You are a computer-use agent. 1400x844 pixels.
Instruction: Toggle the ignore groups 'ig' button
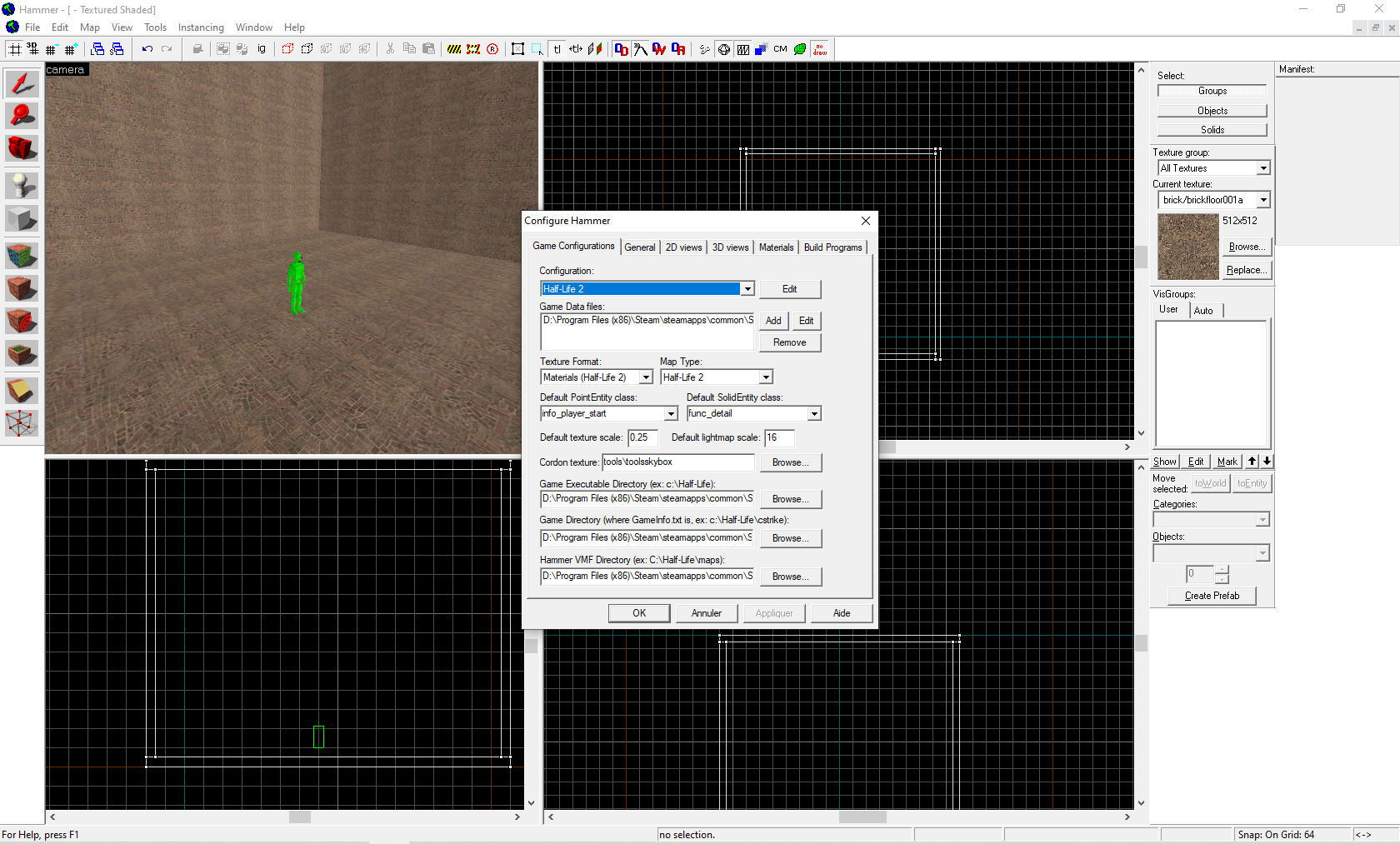[x=262, y=49]
